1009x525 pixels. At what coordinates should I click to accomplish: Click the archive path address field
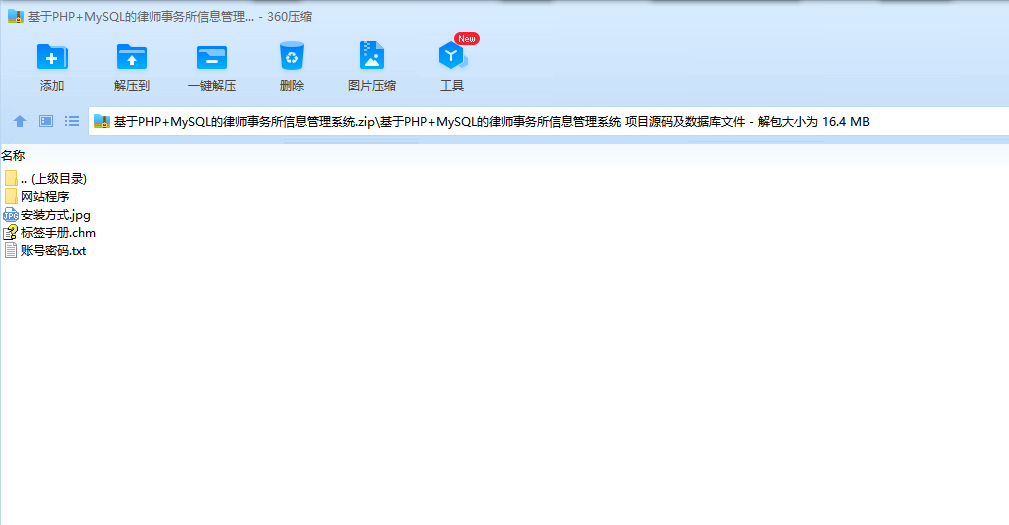[x=549, y=122]
